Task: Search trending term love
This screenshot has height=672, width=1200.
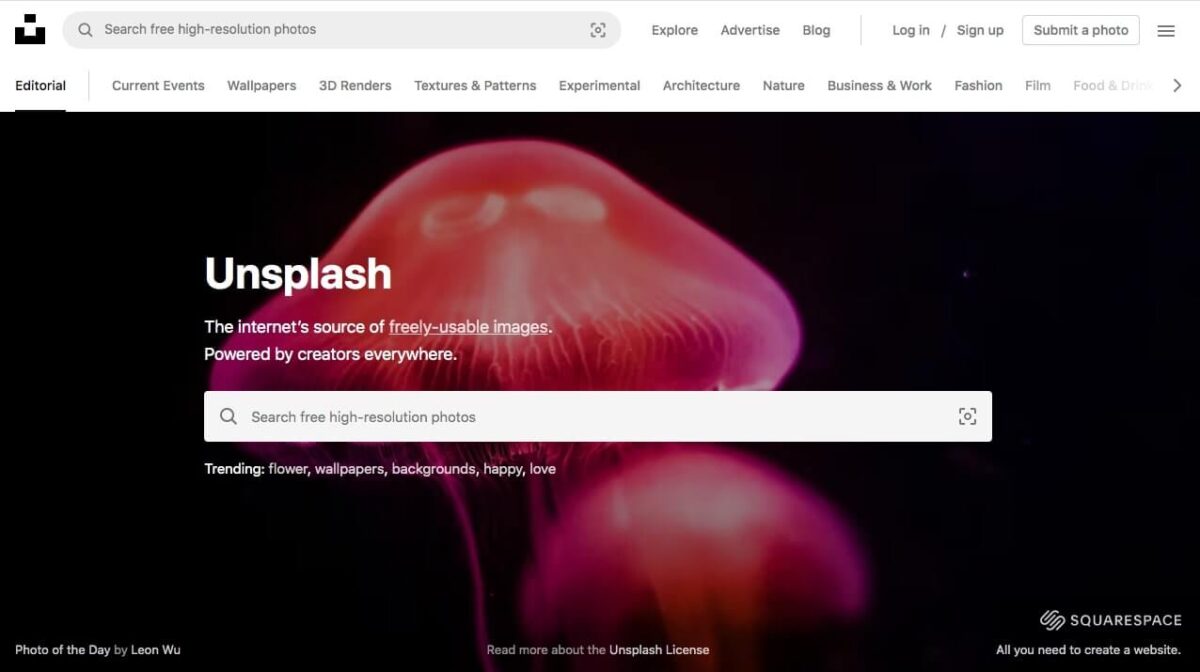Action: pos(543,469)
